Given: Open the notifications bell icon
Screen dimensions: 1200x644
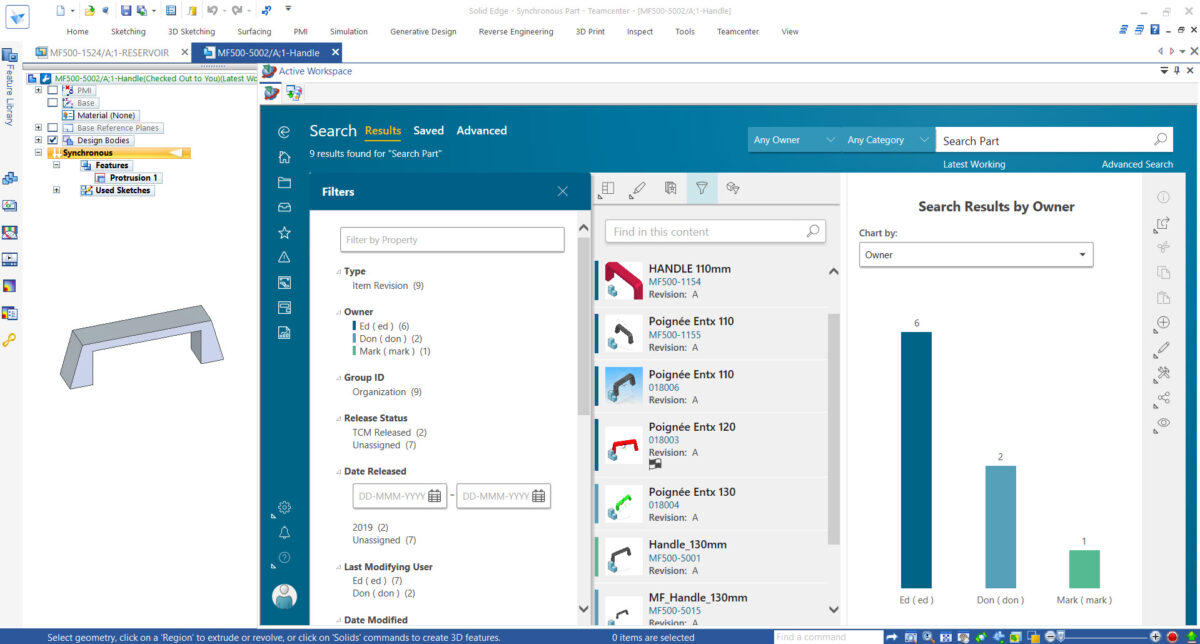Looking at the screenshot, I should [284, 532].
